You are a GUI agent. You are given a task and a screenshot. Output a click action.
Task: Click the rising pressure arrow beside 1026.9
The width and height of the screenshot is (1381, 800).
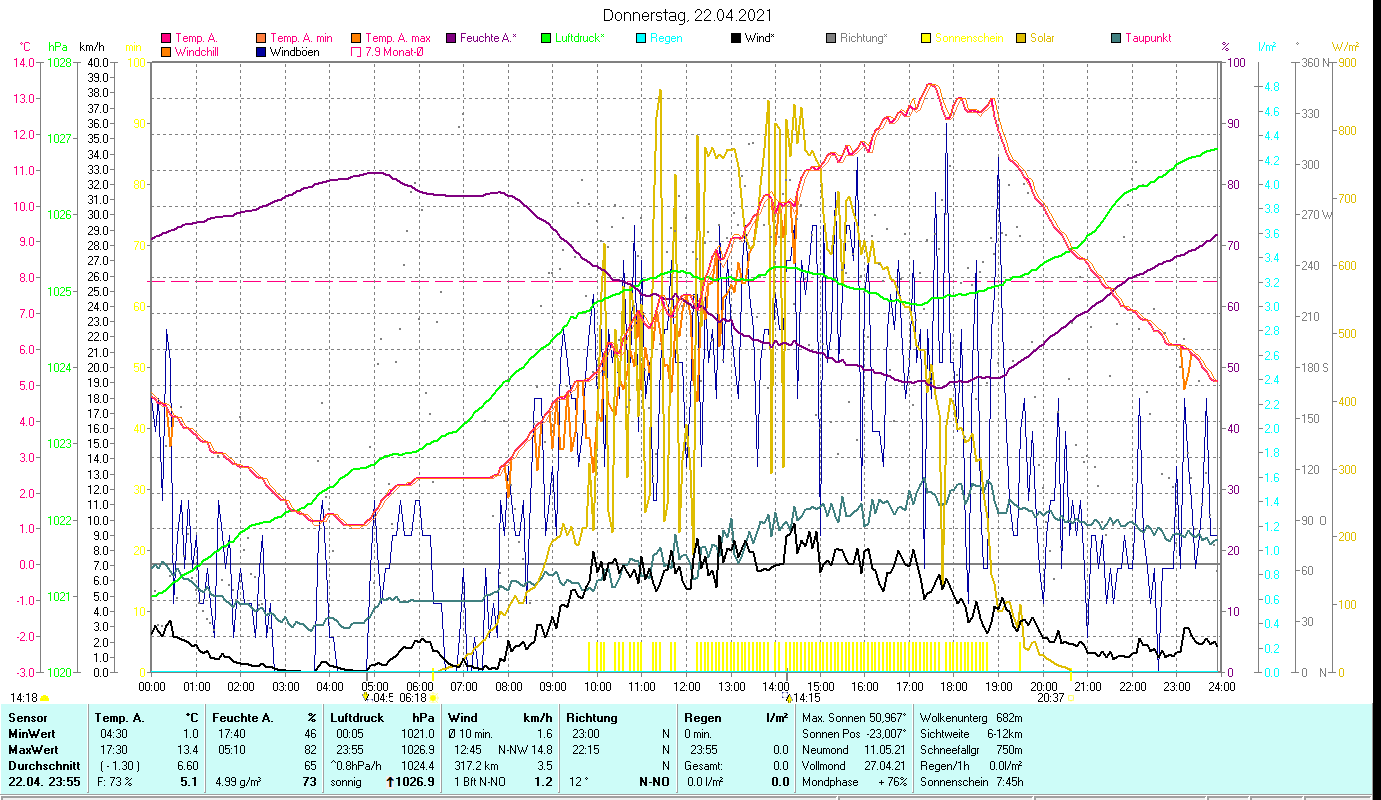pos(389,782)
